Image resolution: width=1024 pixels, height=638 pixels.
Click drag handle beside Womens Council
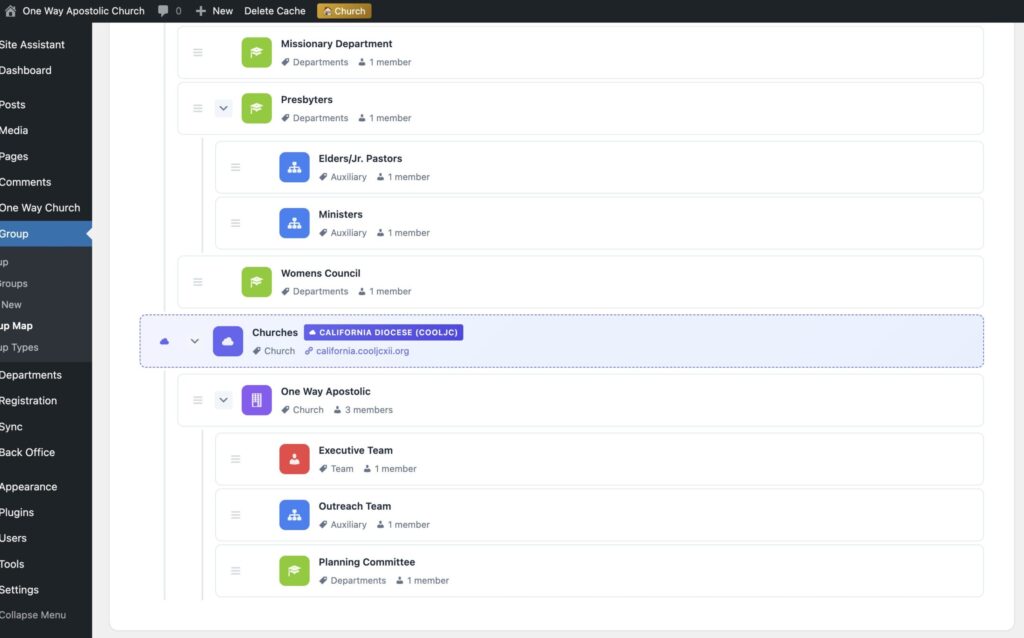tap(198, 282)
